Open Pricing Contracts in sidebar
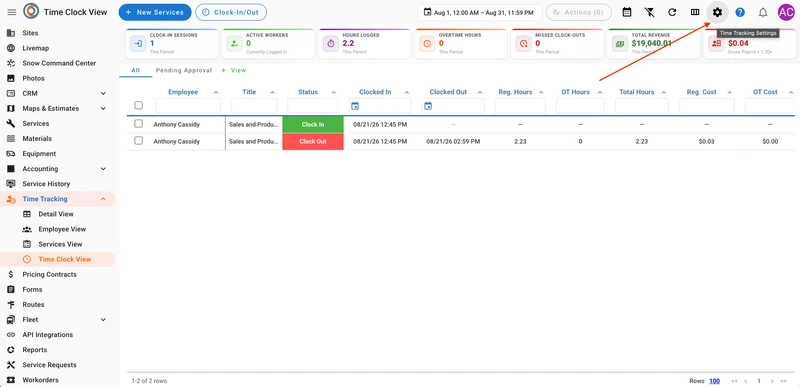This screenshot has height=387, width=800. point(49,274)
